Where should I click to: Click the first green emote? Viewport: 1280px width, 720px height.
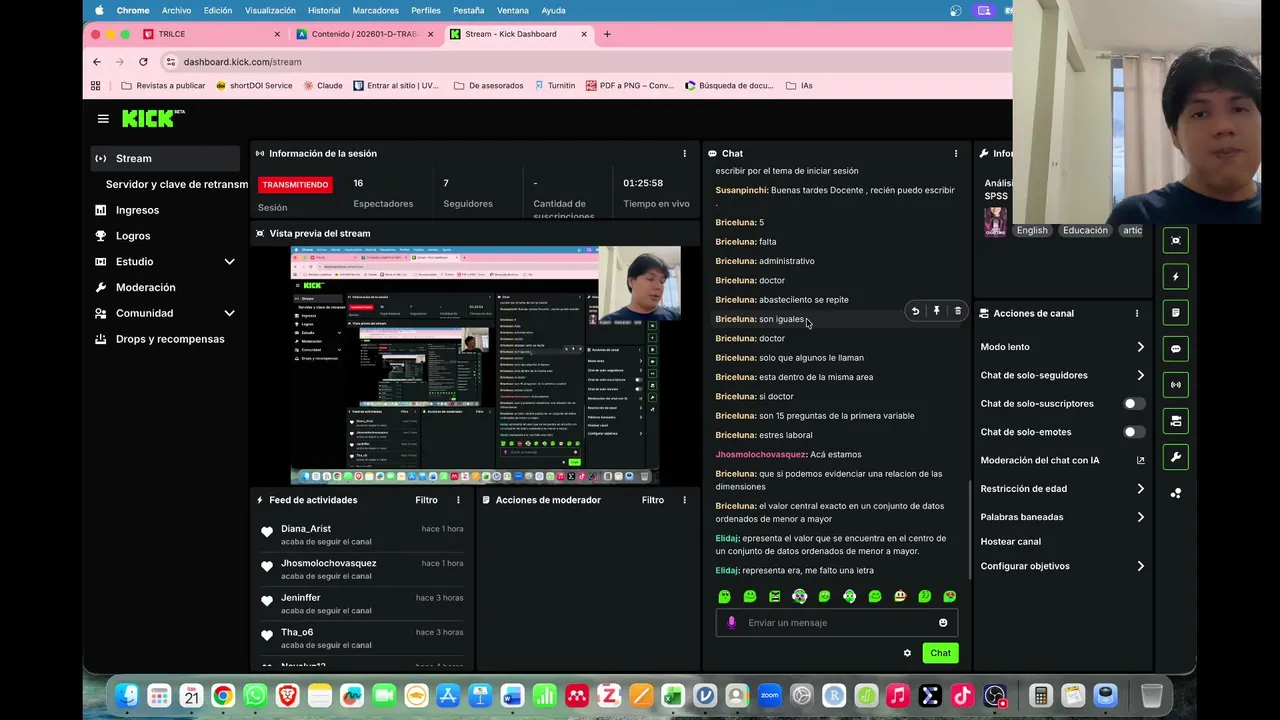tap(725, 596)
